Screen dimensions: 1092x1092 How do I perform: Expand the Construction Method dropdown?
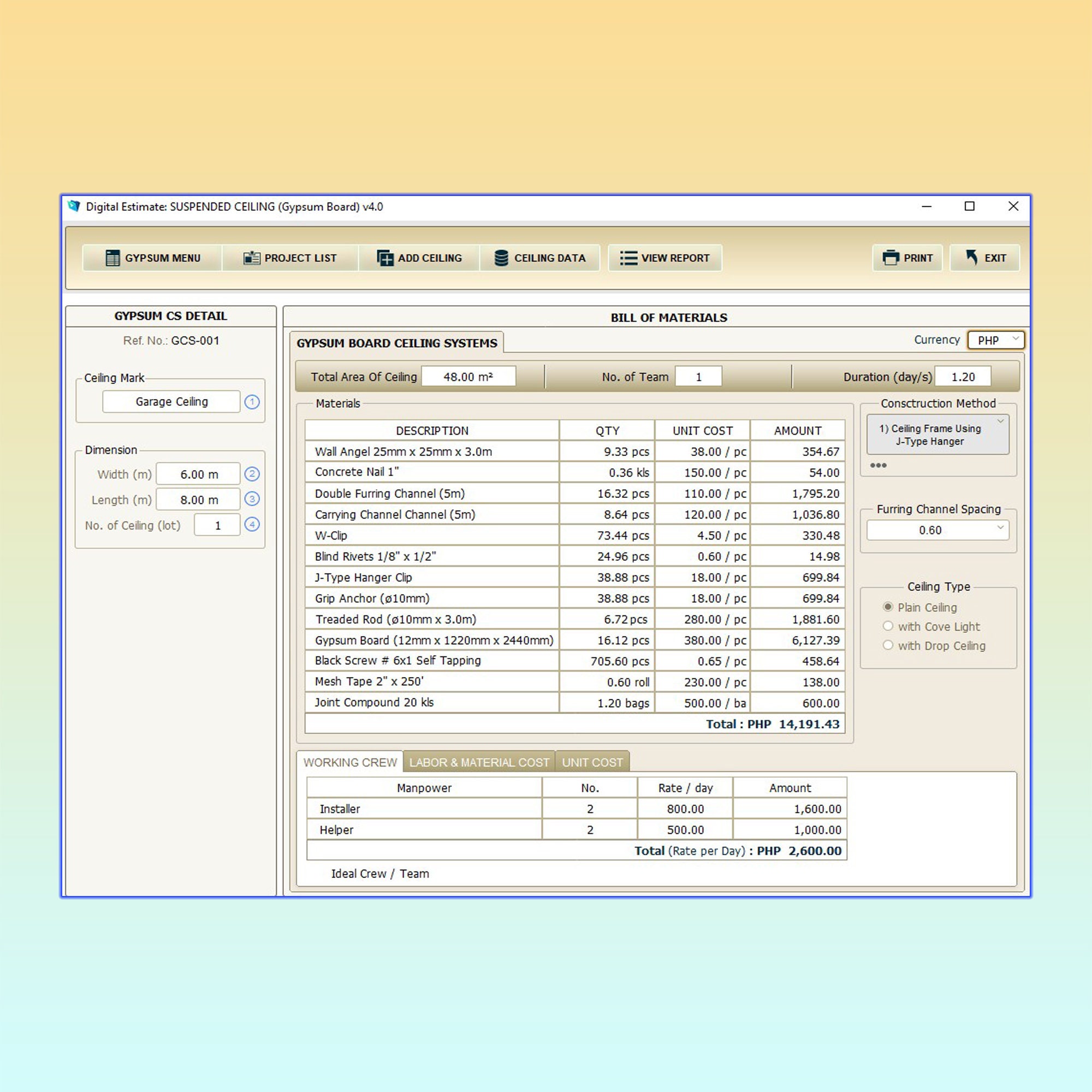coord(1000,420)
